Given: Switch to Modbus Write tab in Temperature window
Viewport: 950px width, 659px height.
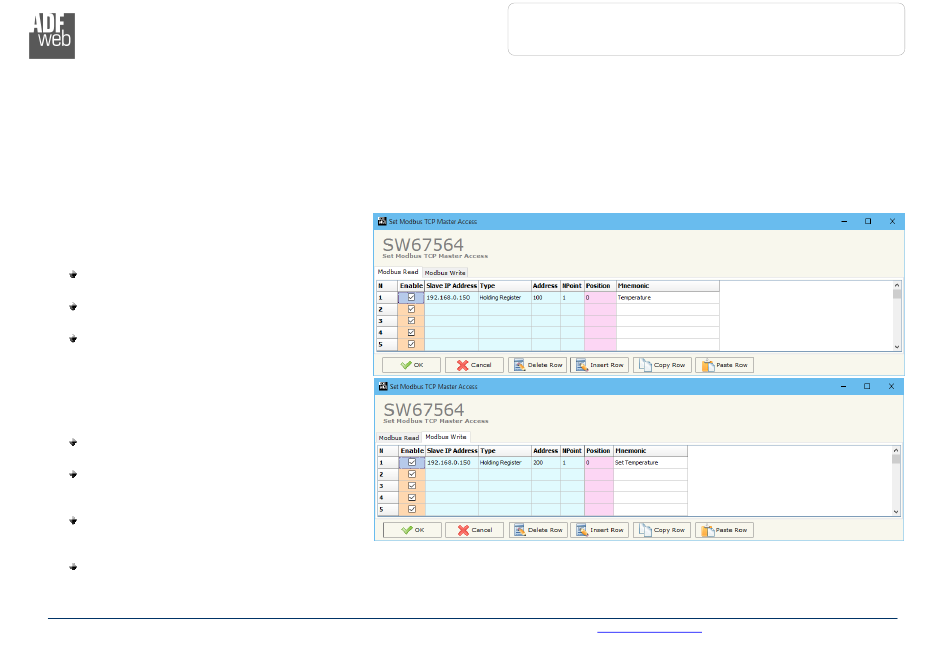Looking at the screenshot, I should tap(445, 272).
